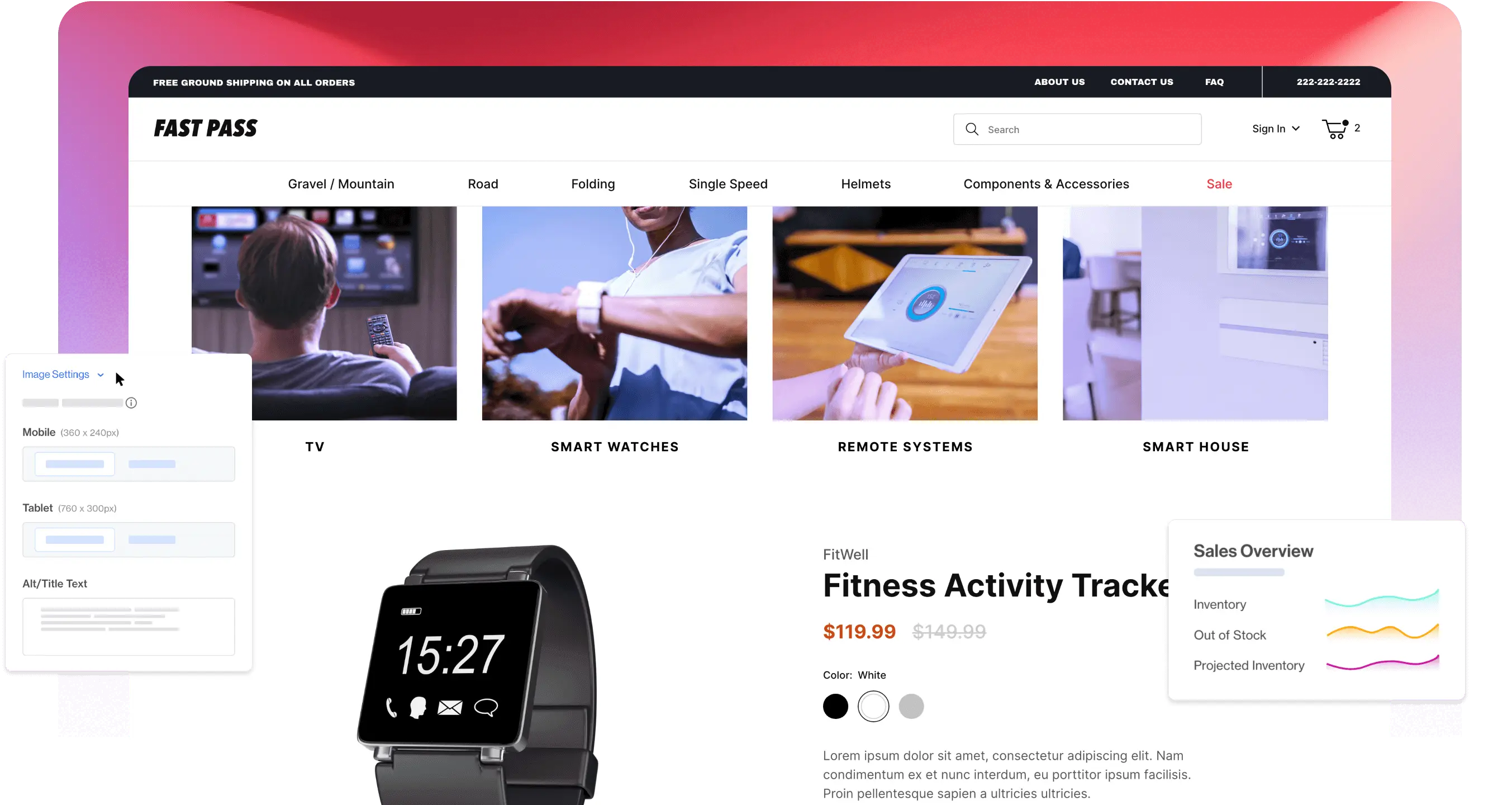Open the Sale menu item
The width and height of the screenshot is (1512, 805).
[x=1219, y=183]
